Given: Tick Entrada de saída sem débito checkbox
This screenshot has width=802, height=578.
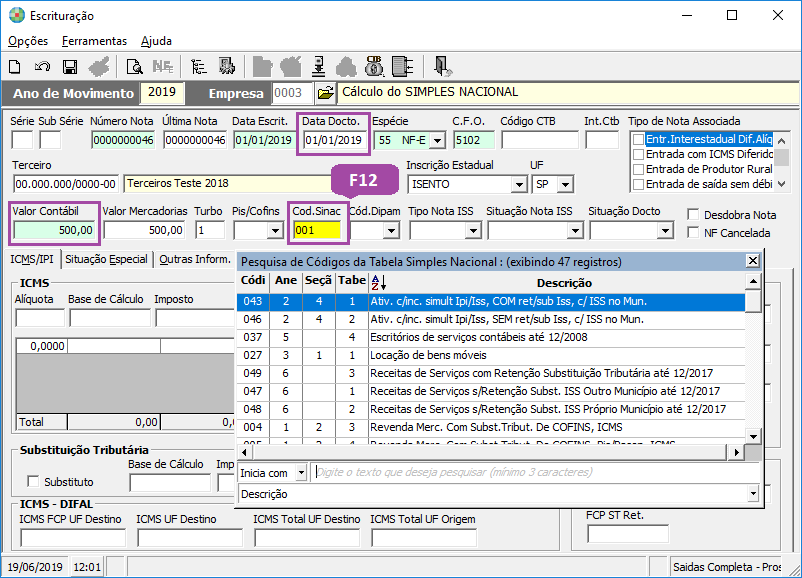Looking at the screenshot, I should coord(638,184).
